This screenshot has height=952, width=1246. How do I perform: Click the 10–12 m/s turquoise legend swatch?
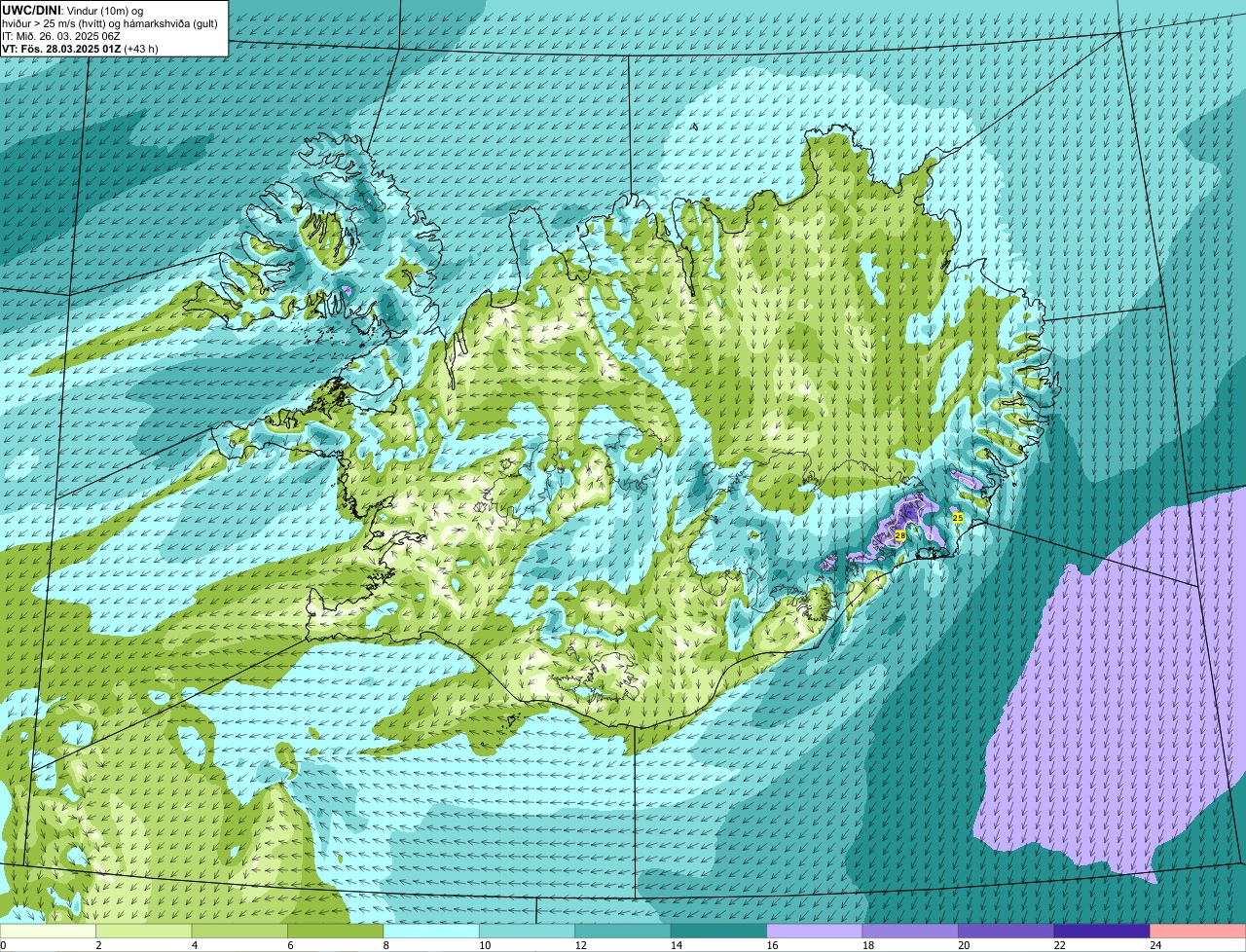(x=528, y=931)
